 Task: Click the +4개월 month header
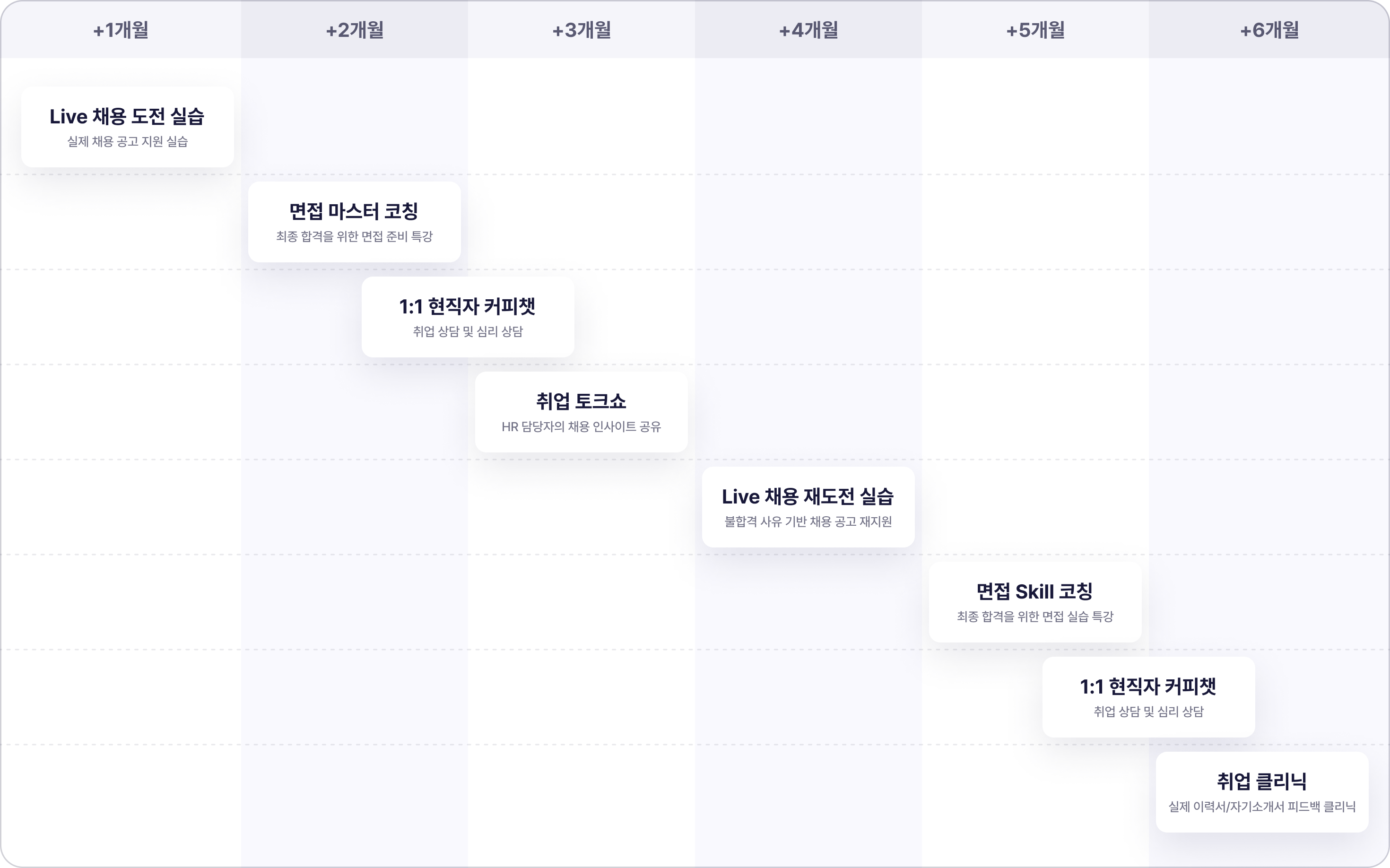click(x=808, y=30)
